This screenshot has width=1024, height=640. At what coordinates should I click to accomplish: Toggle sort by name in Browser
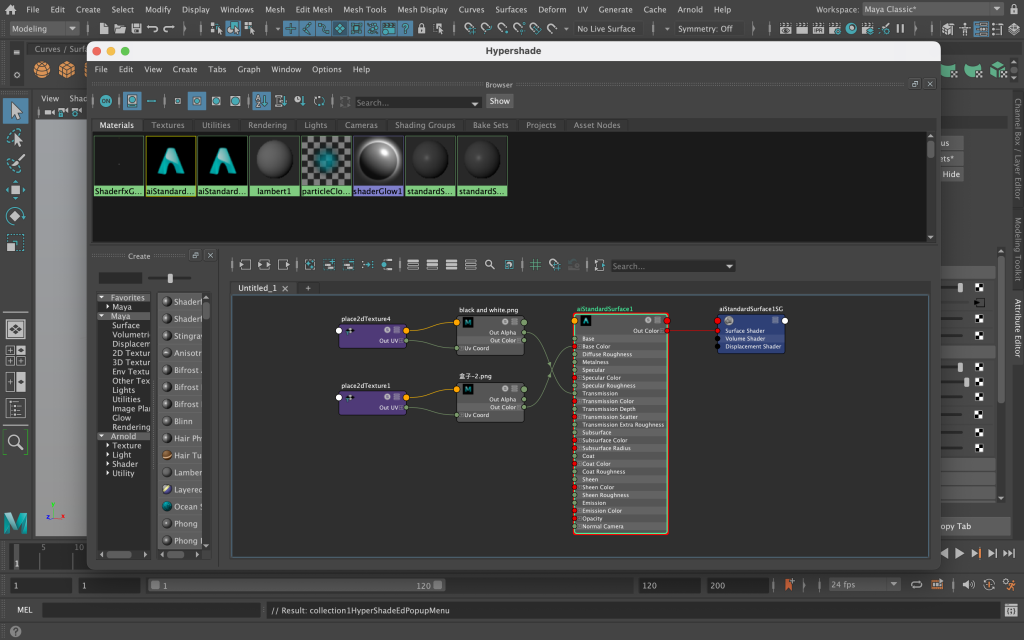coord(261,101)
